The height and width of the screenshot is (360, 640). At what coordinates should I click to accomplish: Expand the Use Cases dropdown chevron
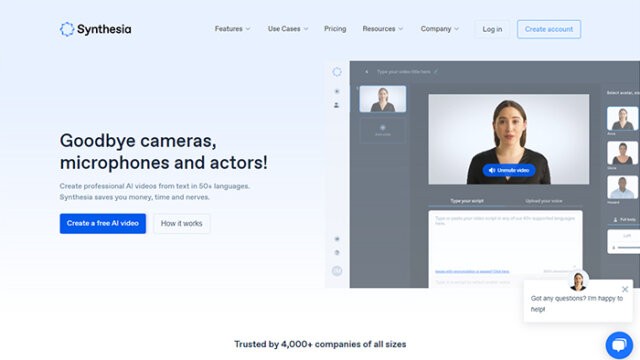click(306, 29)
